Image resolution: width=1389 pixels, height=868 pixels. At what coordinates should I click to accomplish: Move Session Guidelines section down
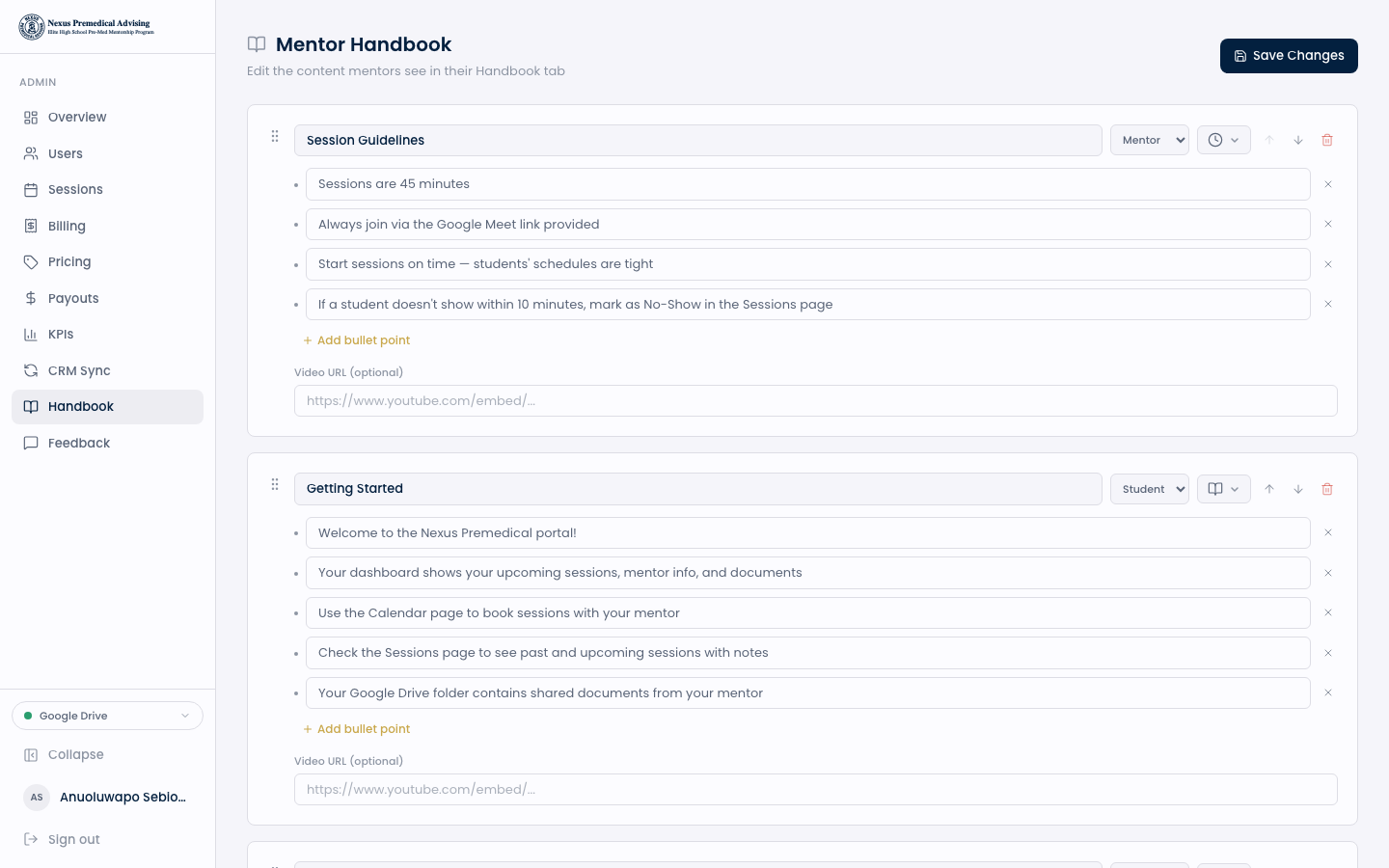1298,141
